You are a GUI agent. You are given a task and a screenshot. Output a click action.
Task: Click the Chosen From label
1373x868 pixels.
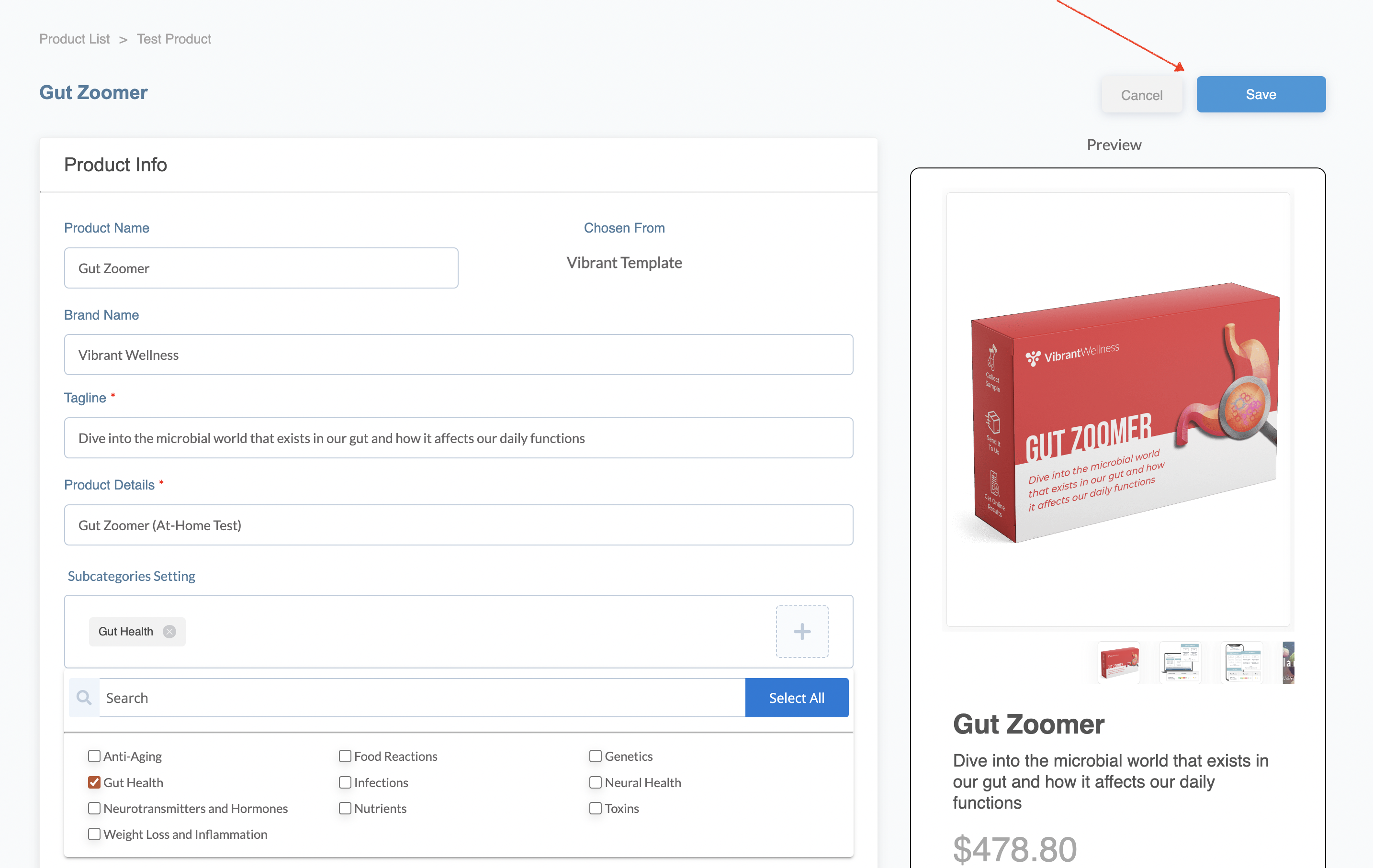pos(624,228)
